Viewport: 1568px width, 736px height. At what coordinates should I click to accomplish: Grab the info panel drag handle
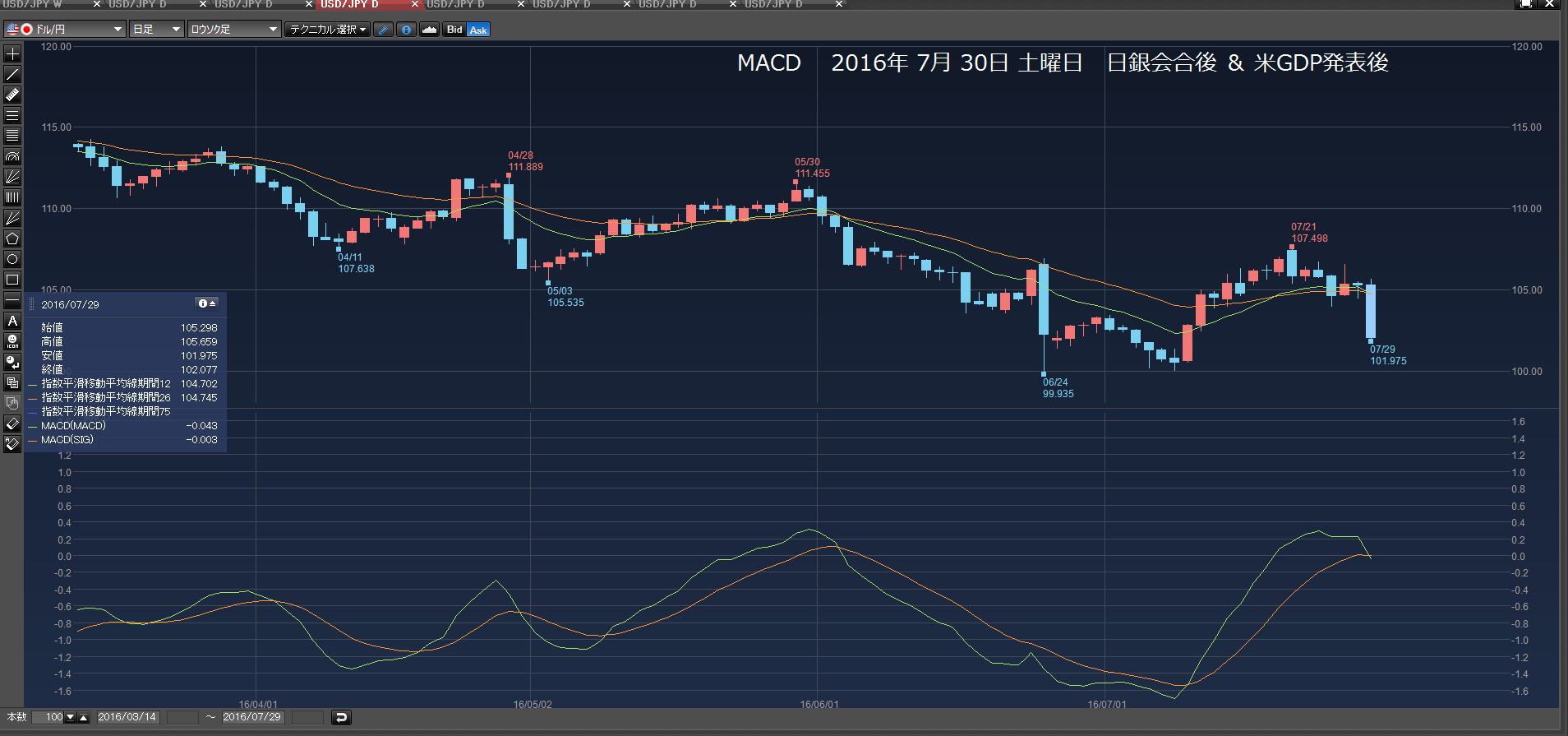(32, 304)
